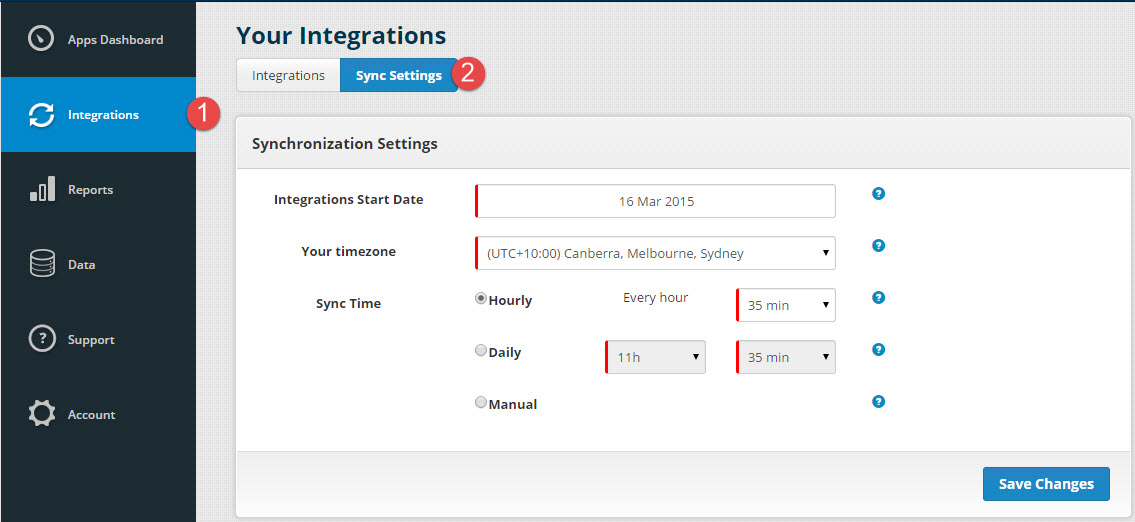The height and width of the screenshot is (522, 1135).
Task: Click help icon for the Manual sync option
Action: 878,402
